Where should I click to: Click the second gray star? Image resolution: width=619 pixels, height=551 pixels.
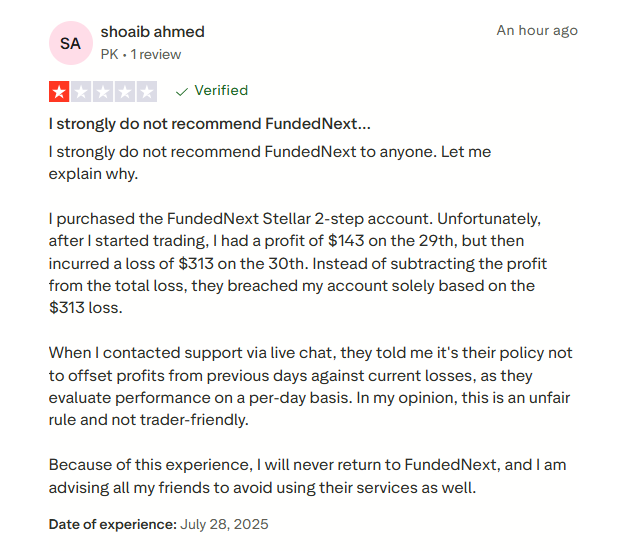click(x=81, y=92)
